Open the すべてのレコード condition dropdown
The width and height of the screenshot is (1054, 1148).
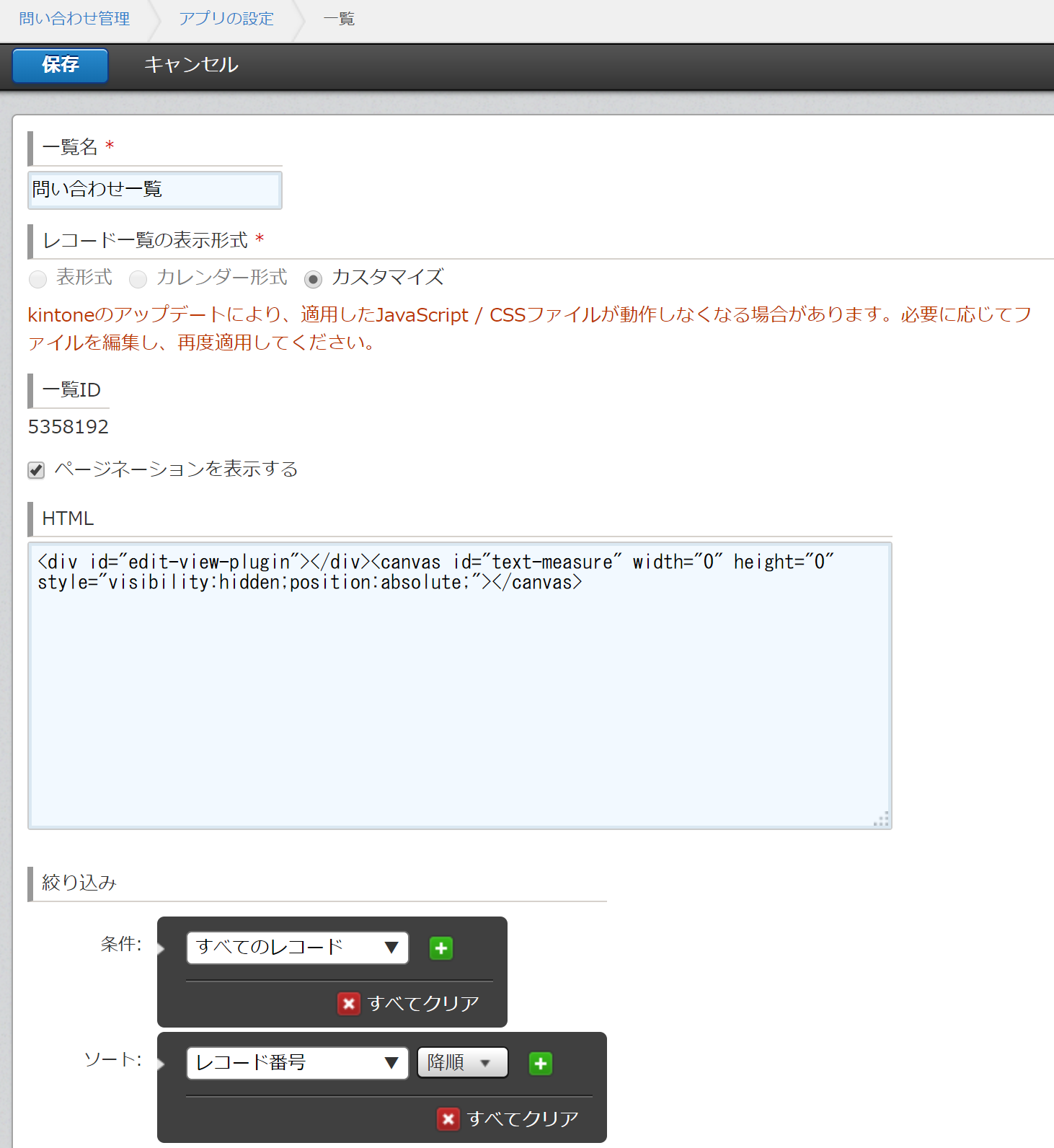coord(297,948)
